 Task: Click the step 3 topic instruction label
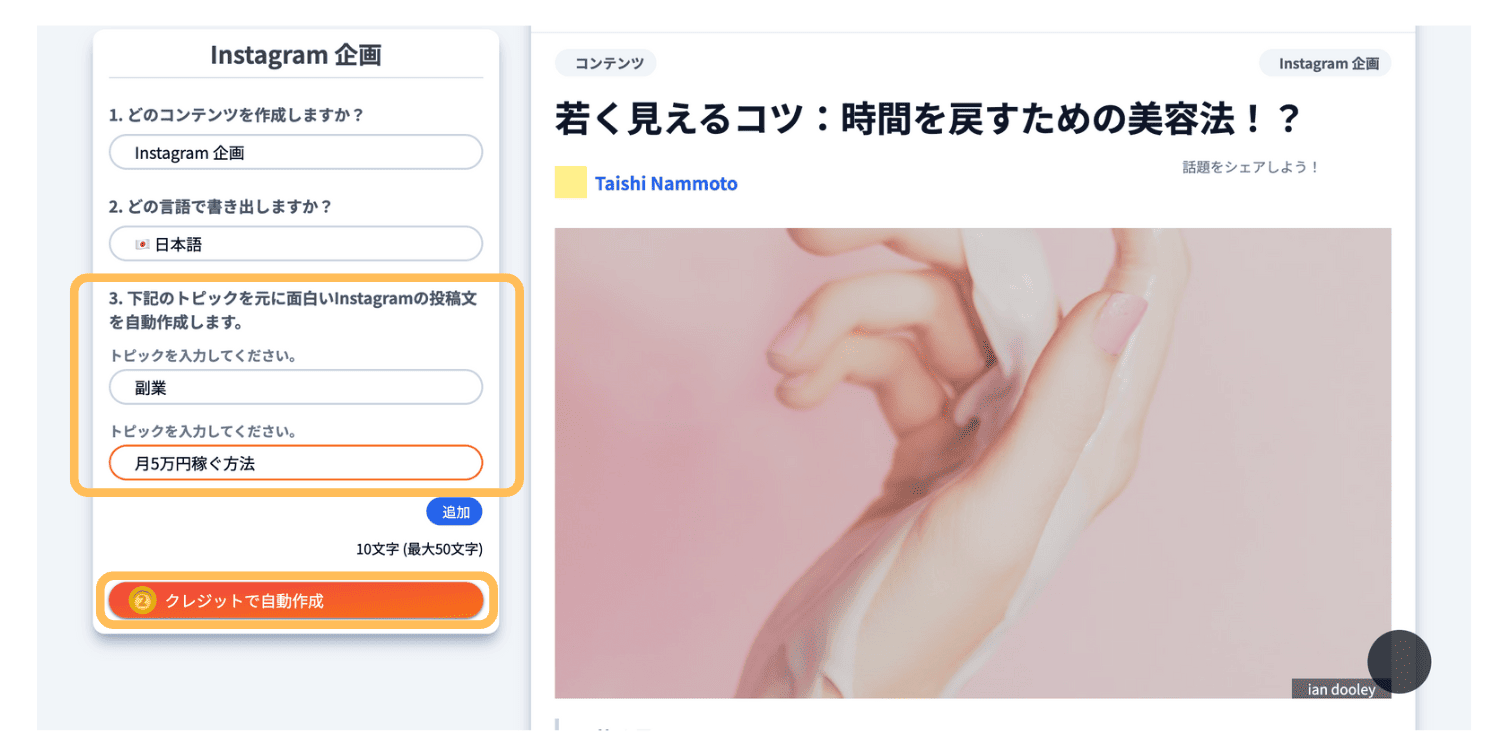point(294,310)
